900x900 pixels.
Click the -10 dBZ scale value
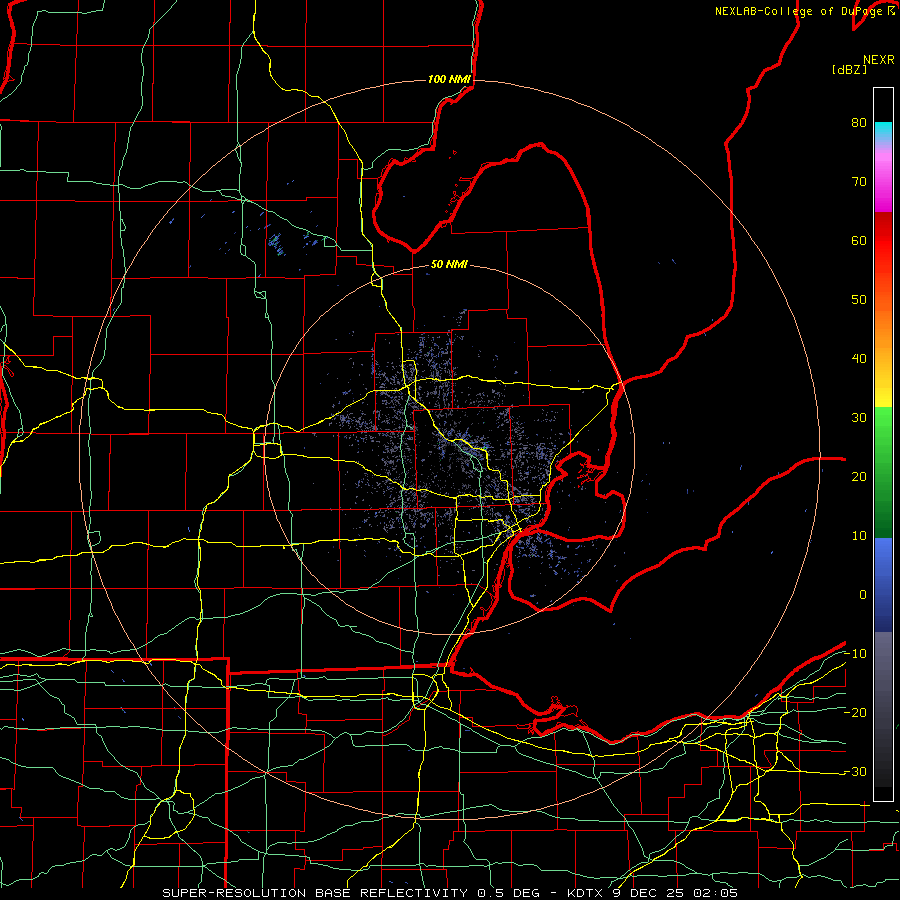[x=855, y=653]
